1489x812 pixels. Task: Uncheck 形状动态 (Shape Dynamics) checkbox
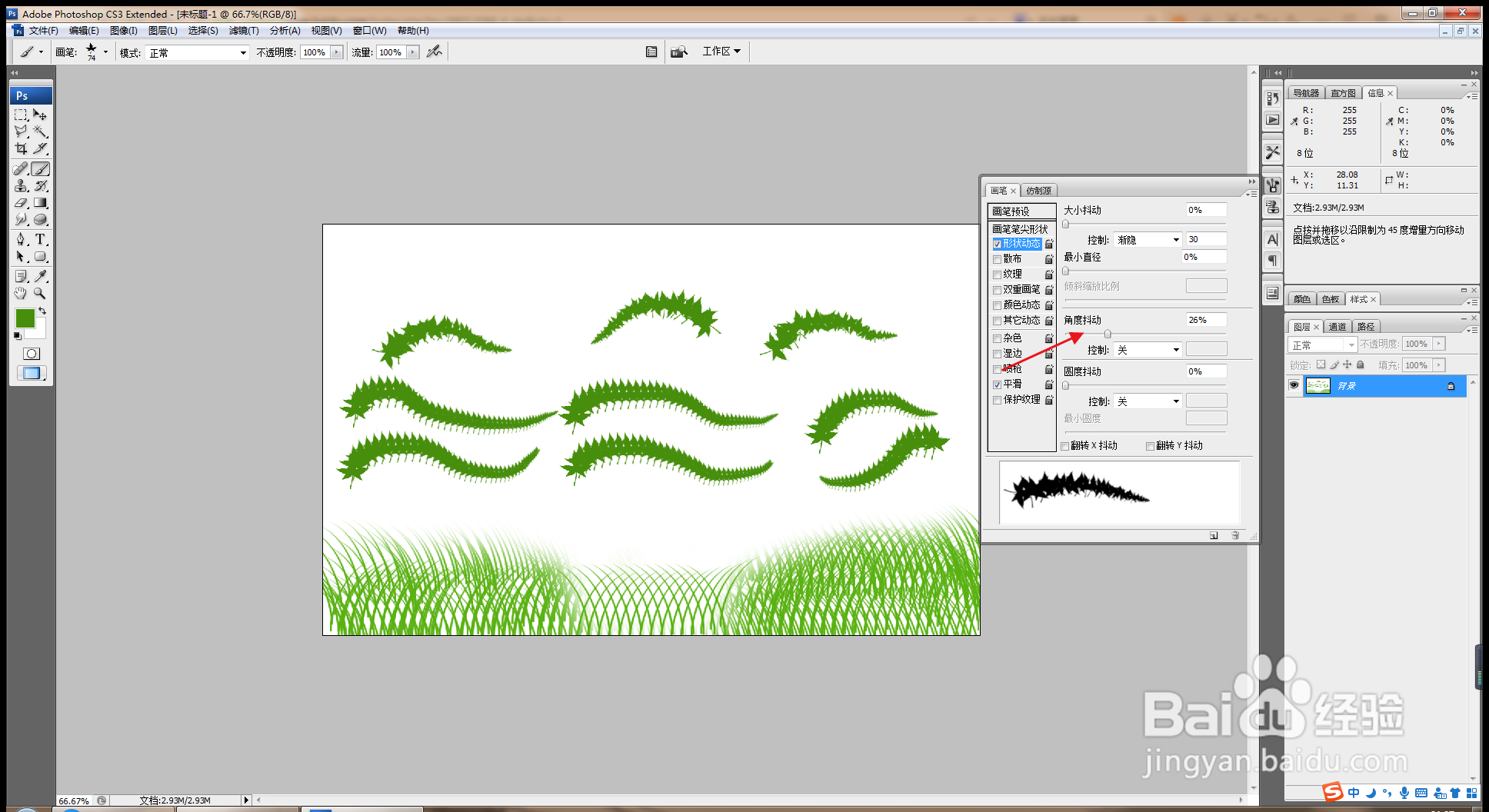(998, 245)
